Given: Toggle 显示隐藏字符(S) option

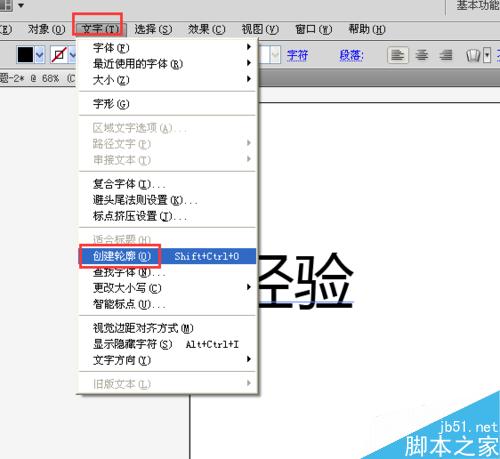Looking at the screenshot, I should pyautogui.click(x=167, y=344).
